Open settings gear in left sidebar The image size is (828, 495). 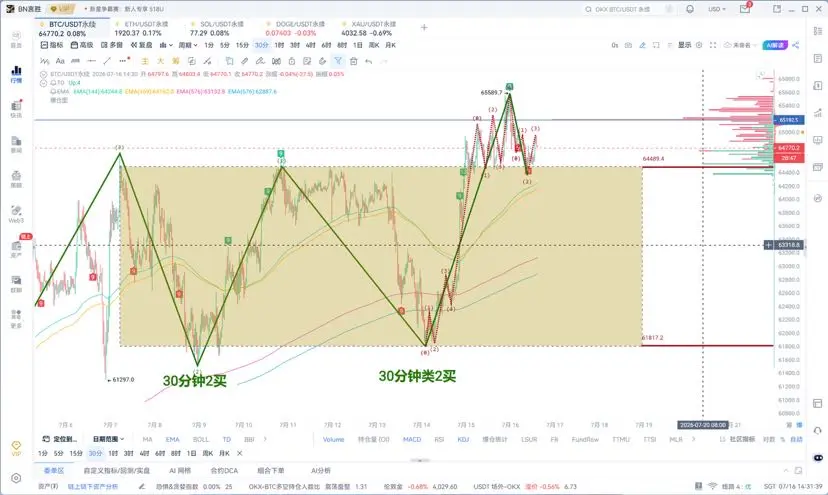[16, 478]
